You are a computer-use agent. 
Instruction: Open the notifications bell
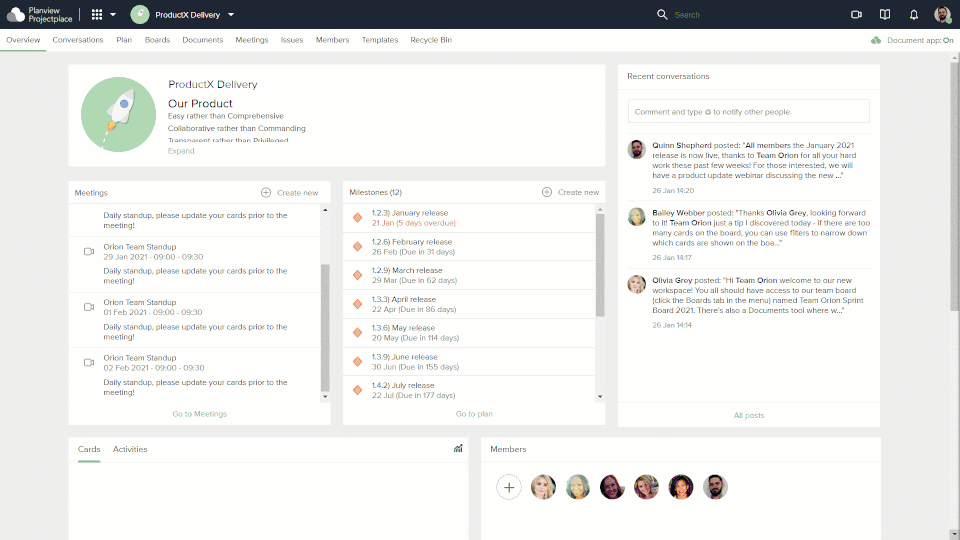point(913,15)
